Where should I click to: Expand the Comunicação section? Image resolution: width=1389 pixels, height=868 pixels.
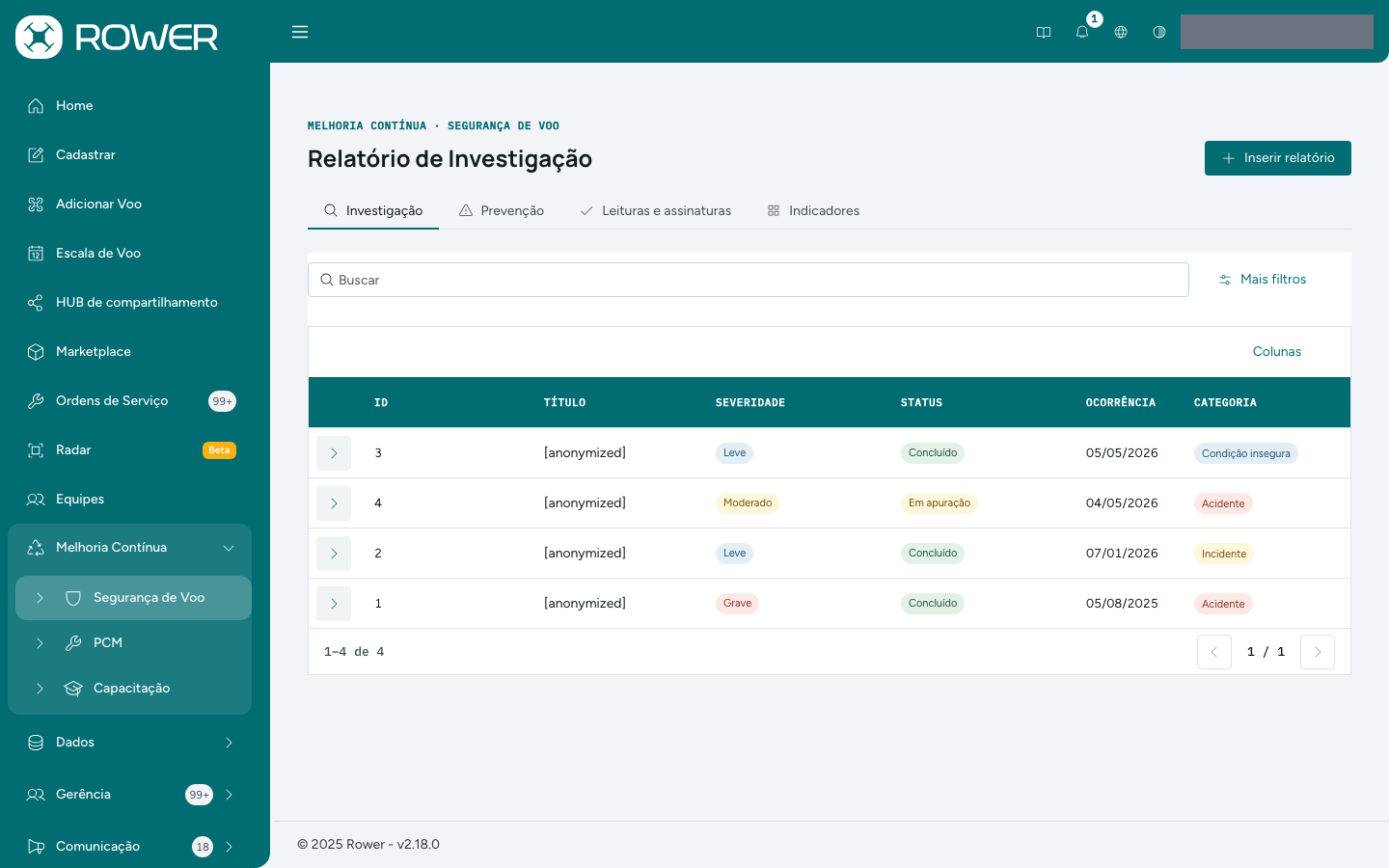point(229,847)
